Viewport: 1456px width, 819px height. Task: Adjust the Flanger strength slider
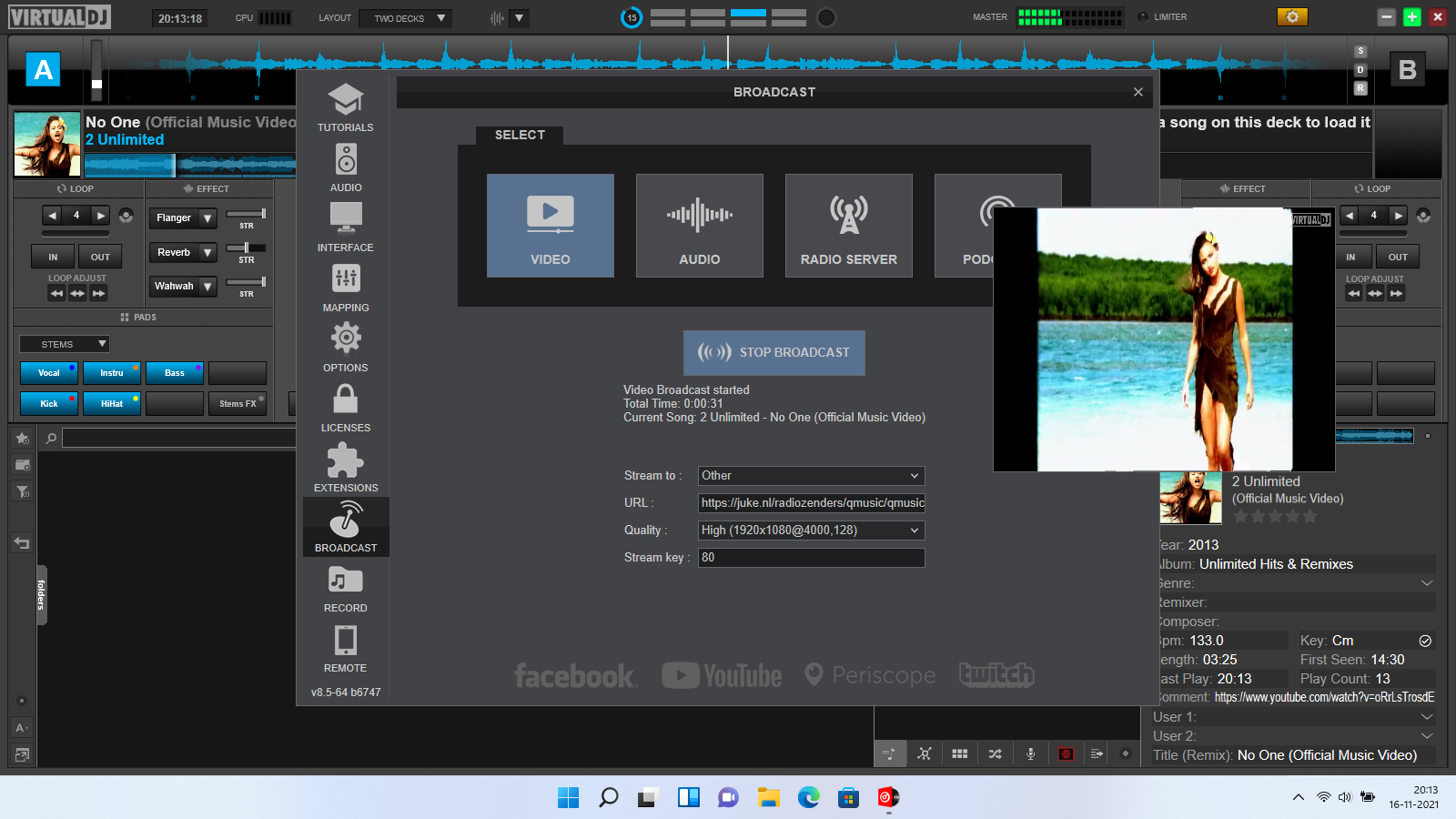pos(246,214)
